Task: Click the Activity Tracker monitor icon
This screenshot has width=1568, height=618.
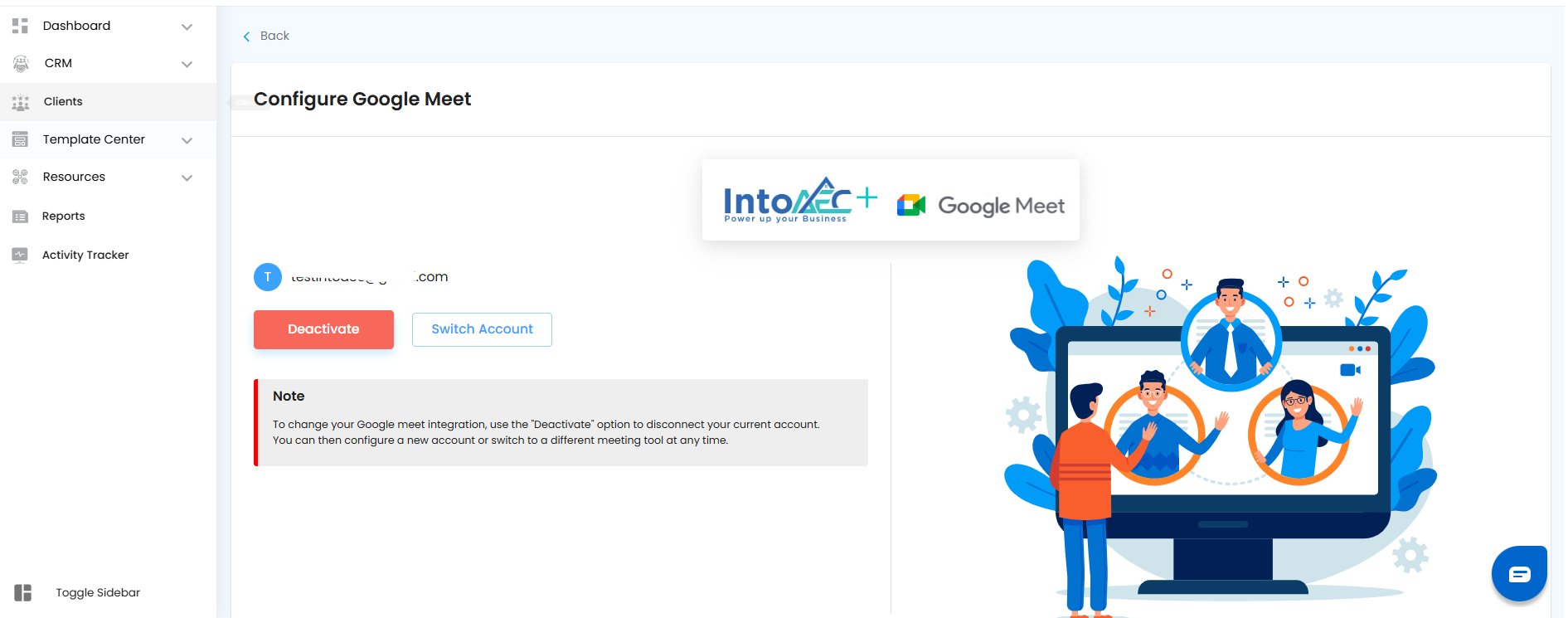Action: 21,255
